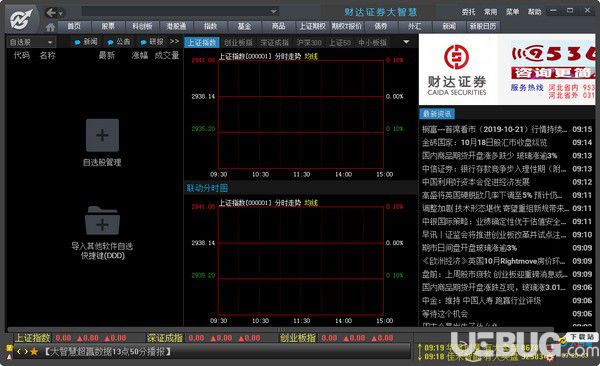Open the home house icon
Viewport: 600px width, 366px height.
[50, 27]
